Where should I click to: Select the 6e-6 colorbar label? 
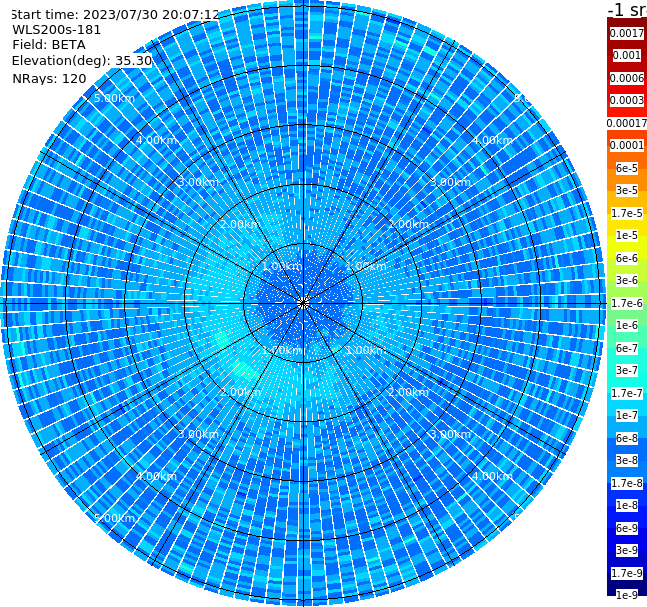click(626, 258)
